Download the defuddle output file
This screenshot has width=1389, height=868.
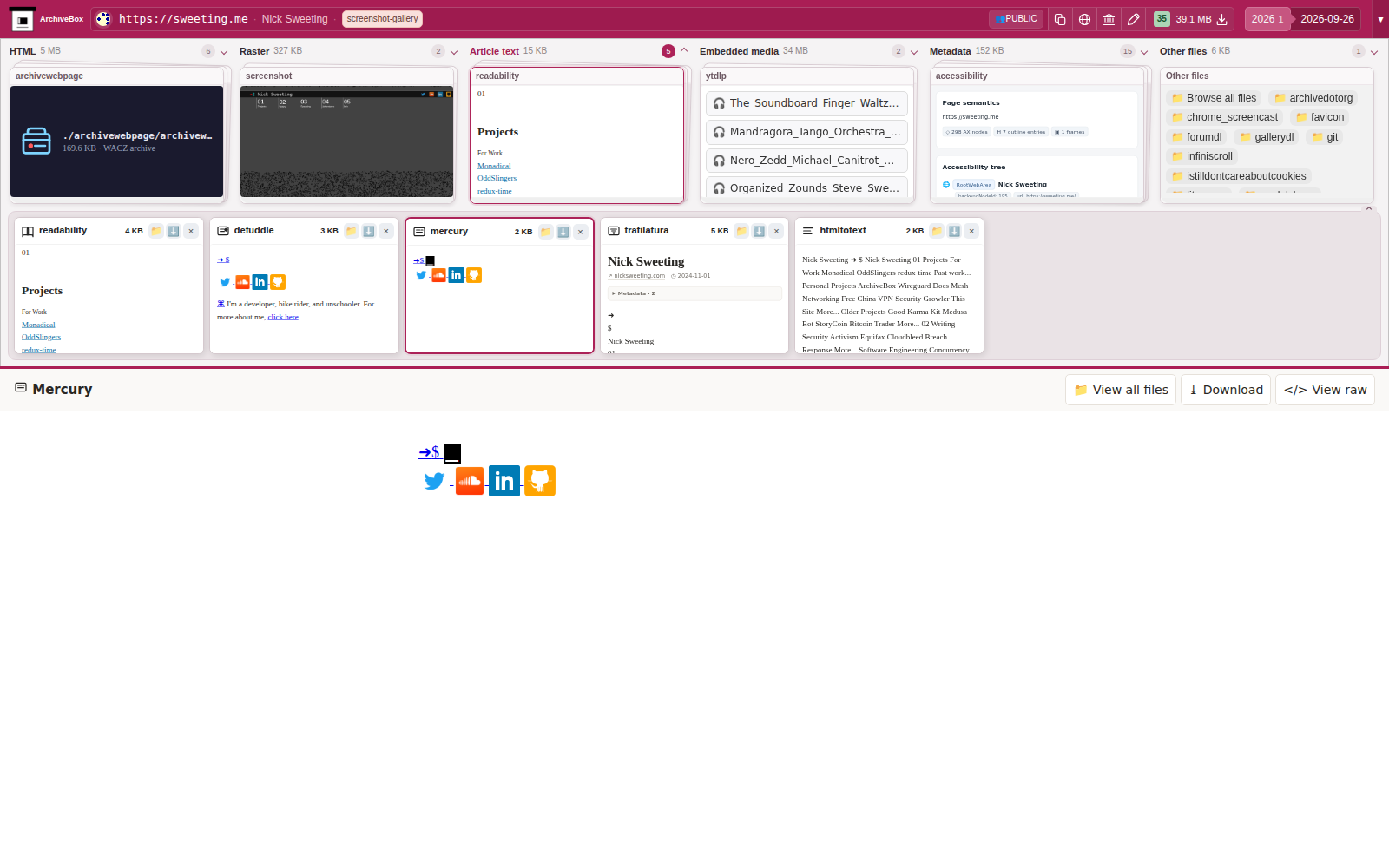click(x=369, y=231)
